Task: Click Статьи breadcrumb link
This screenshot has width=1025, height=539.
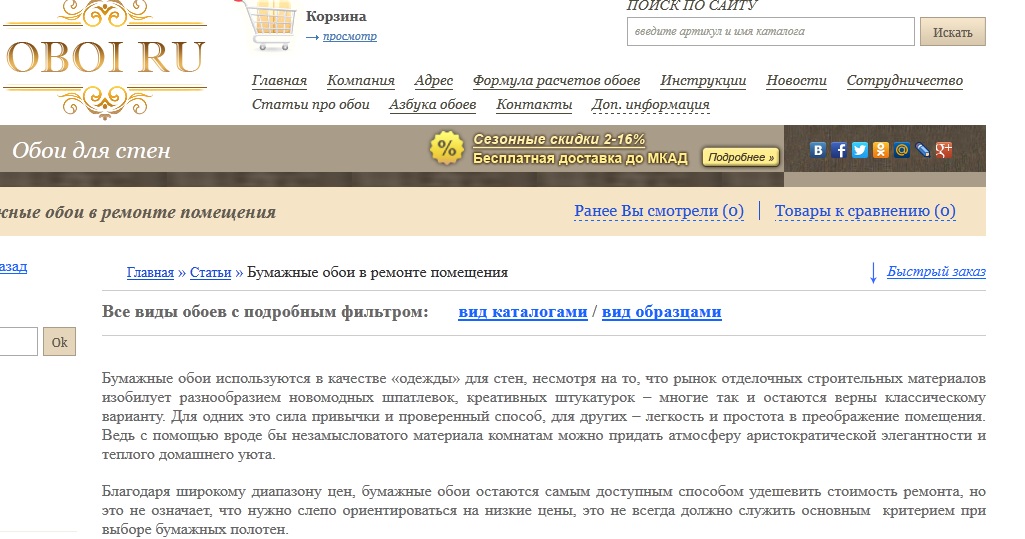Action: [x=210, y=272]
